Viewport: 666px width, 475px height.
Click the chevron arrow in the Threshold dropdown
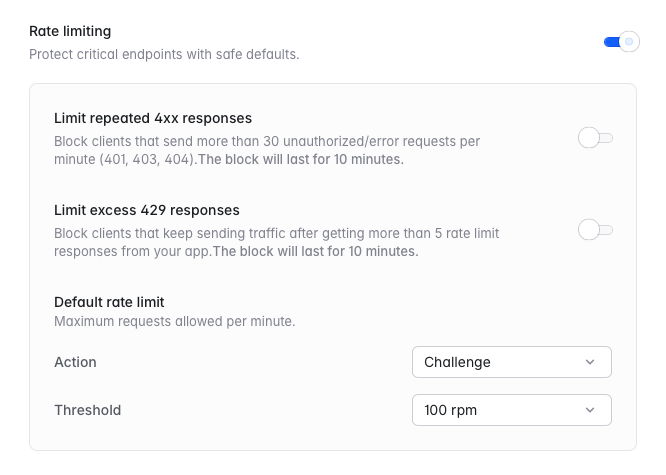(x=590, y=410)
